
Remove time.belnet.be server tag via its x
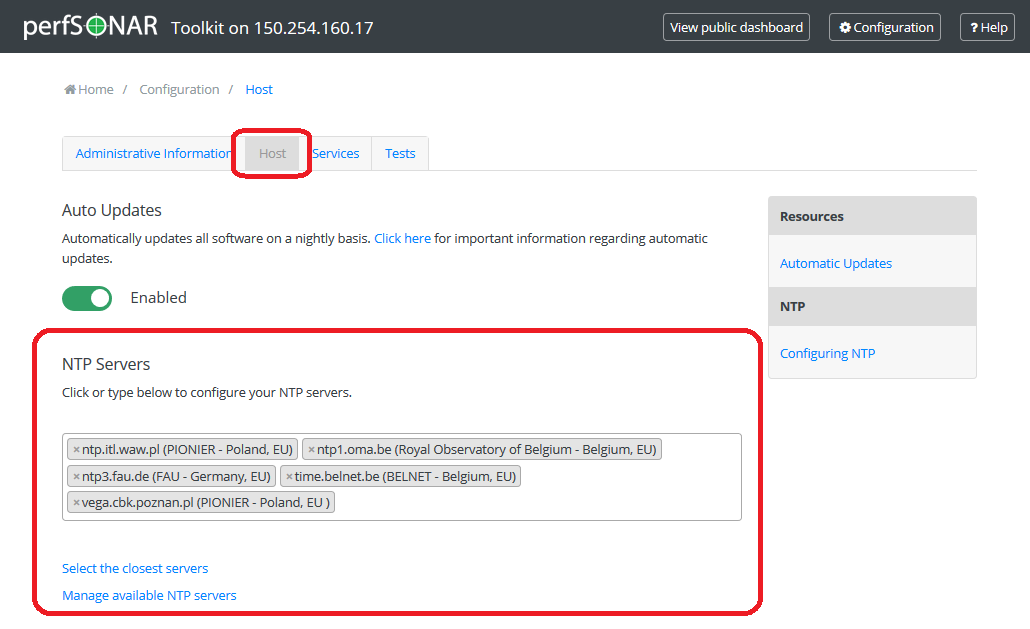click(289, 477)
